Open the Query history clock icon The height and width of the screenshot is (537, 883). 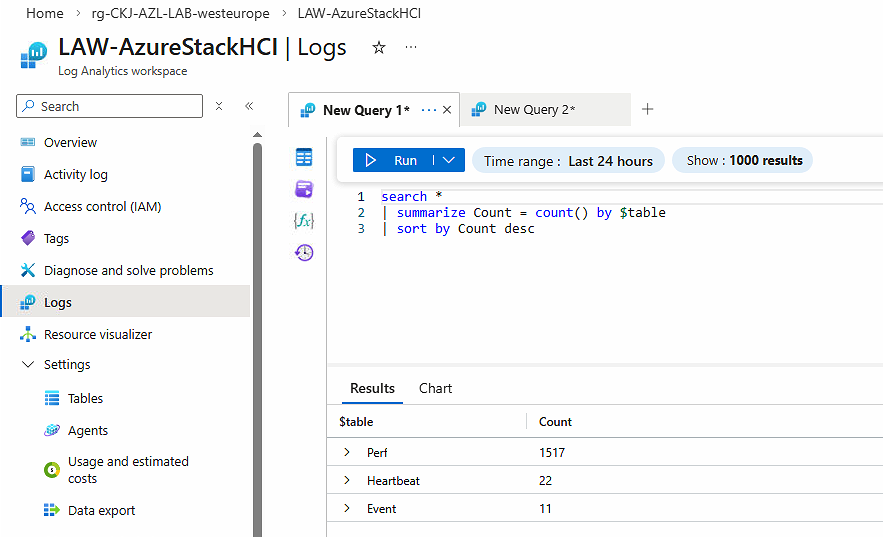pyautogui.click(x=304, y=253)
